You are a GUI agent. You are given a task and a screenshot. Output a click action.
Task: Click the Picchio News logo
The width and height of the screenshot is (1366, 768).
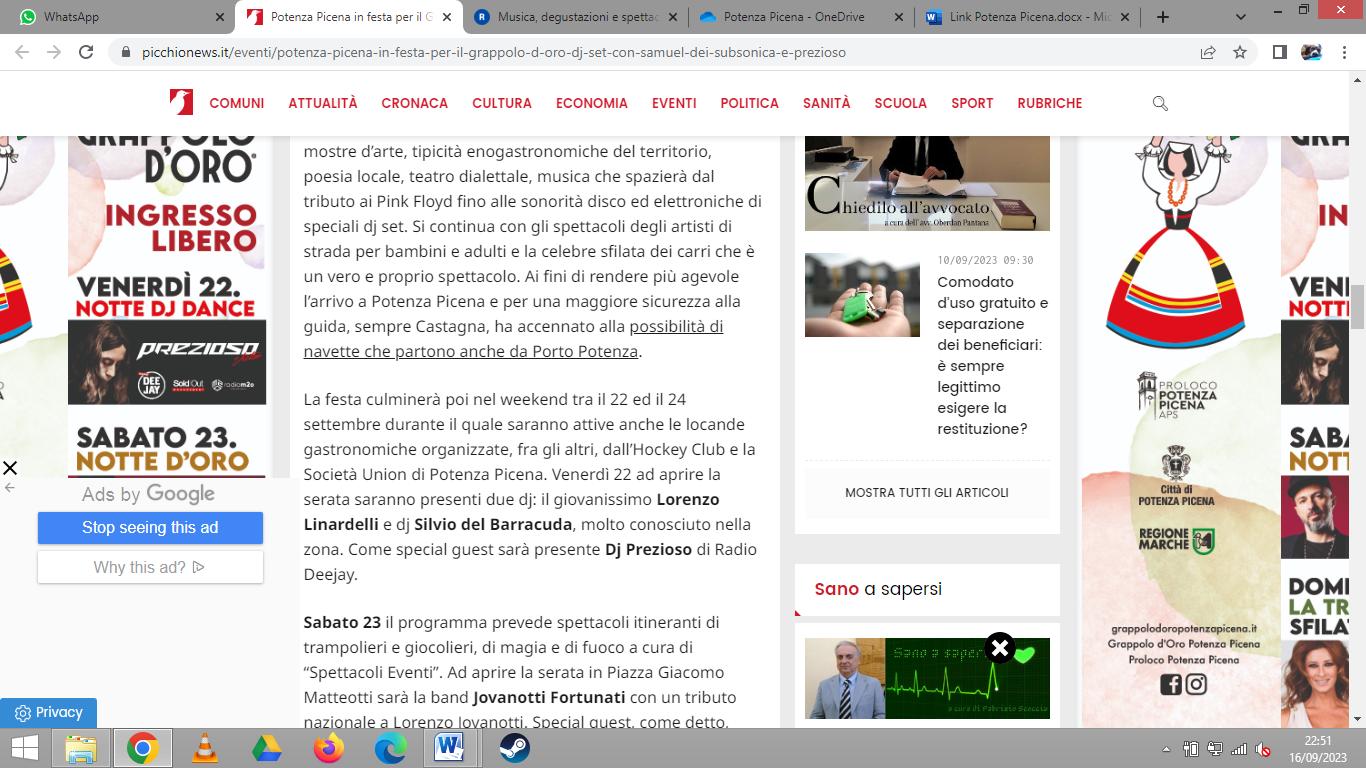[x=181, y=102]
